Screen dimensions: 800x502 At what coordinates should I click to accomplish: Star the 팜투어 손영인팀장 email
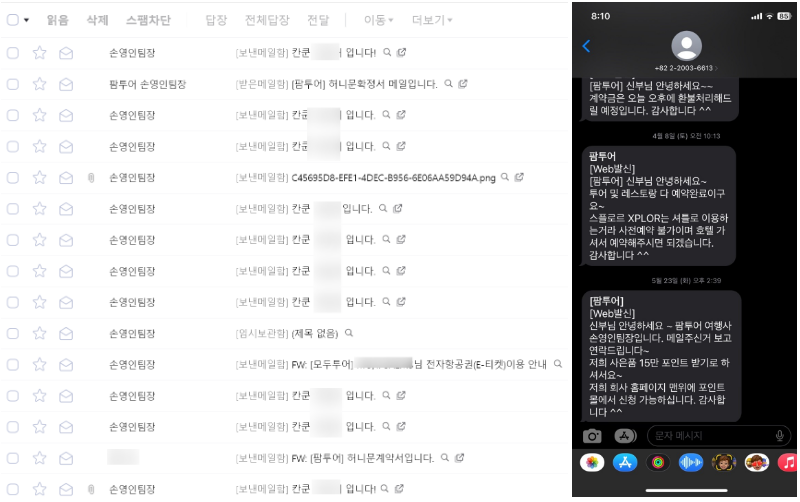click(40, 84)
